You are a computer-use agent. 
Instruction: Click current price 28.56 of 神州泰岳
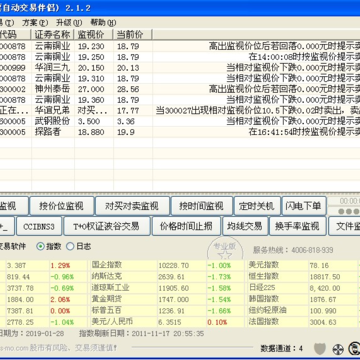point(128,89)
